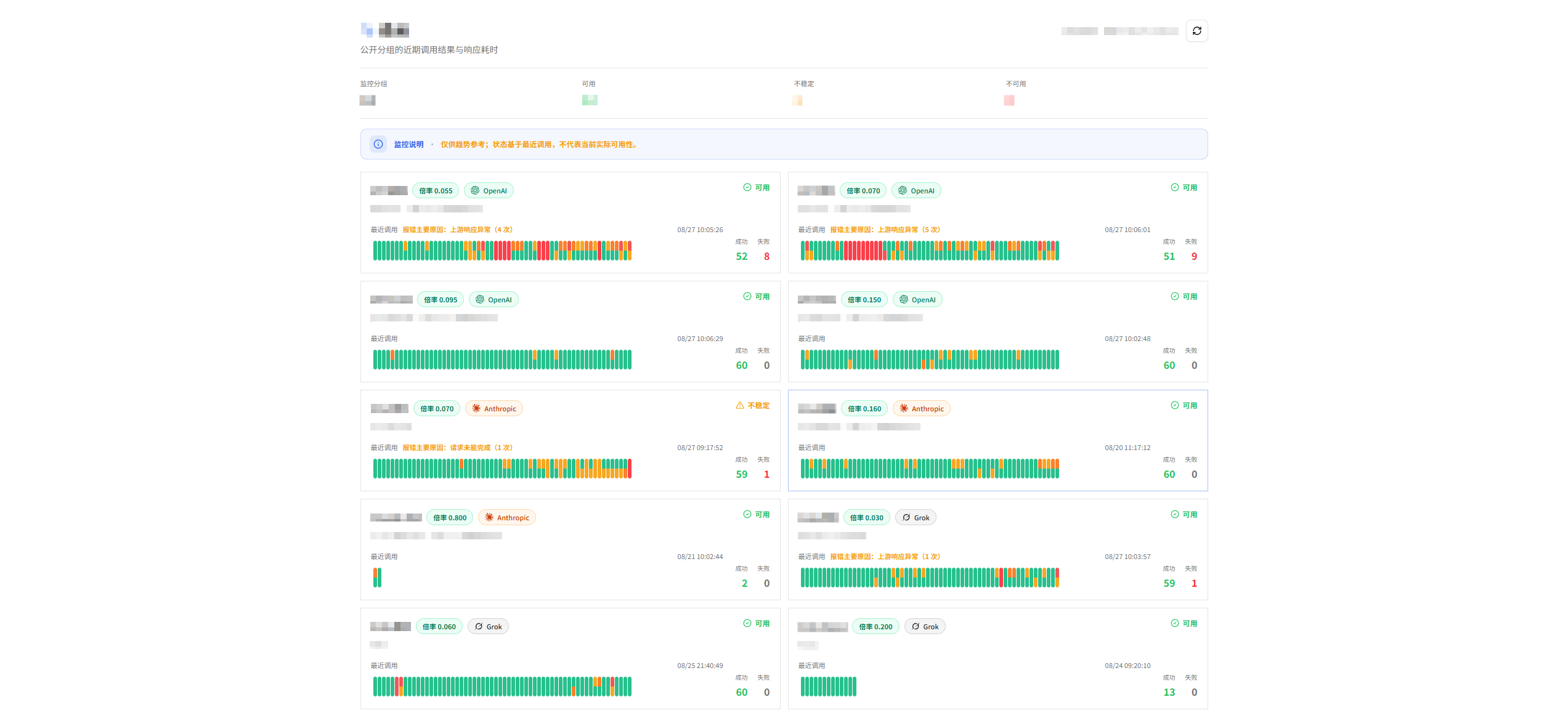Click the info icon beside 监控说明
This screenshot has width=1568, height=713.
[x=378, y=144]
